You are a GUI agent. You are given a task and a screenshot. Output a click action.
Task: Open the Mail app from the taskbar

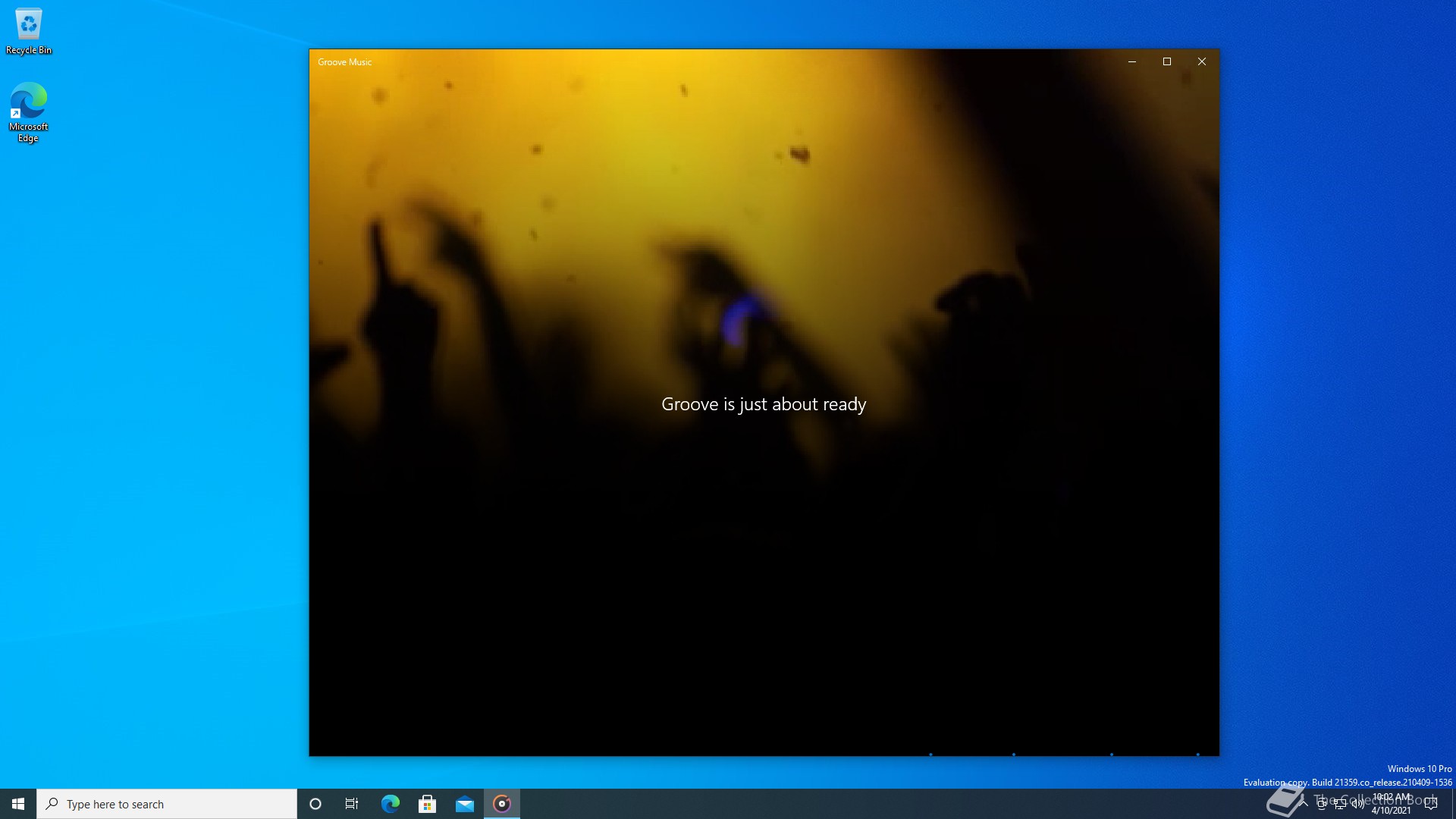[x=464, y=804]
